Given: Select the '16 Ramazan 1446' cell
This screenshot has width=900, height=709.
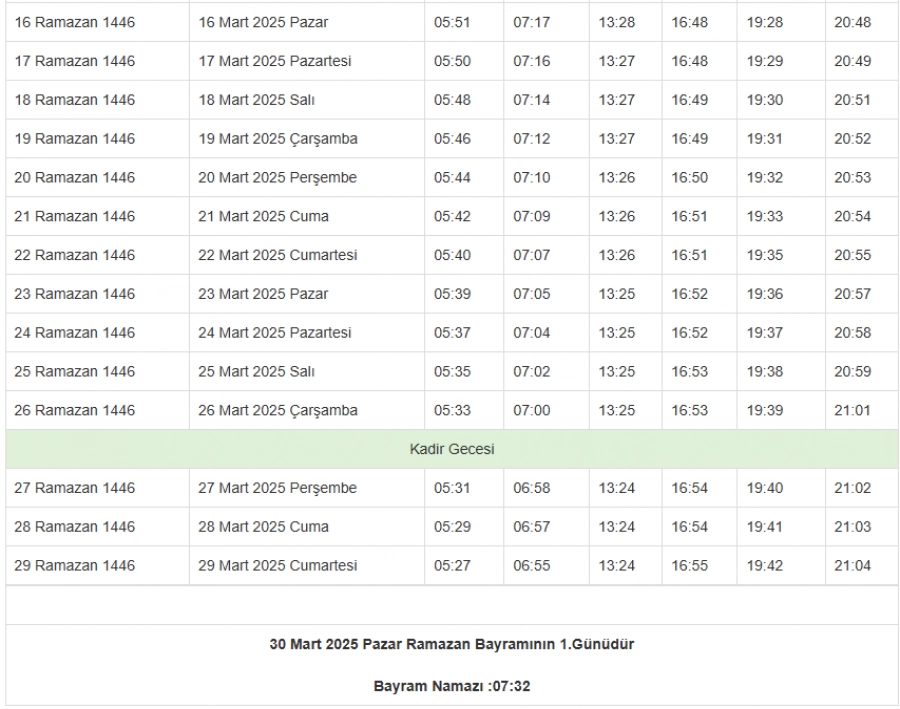Looking at the screenshot, I should (x=77, y=22).
